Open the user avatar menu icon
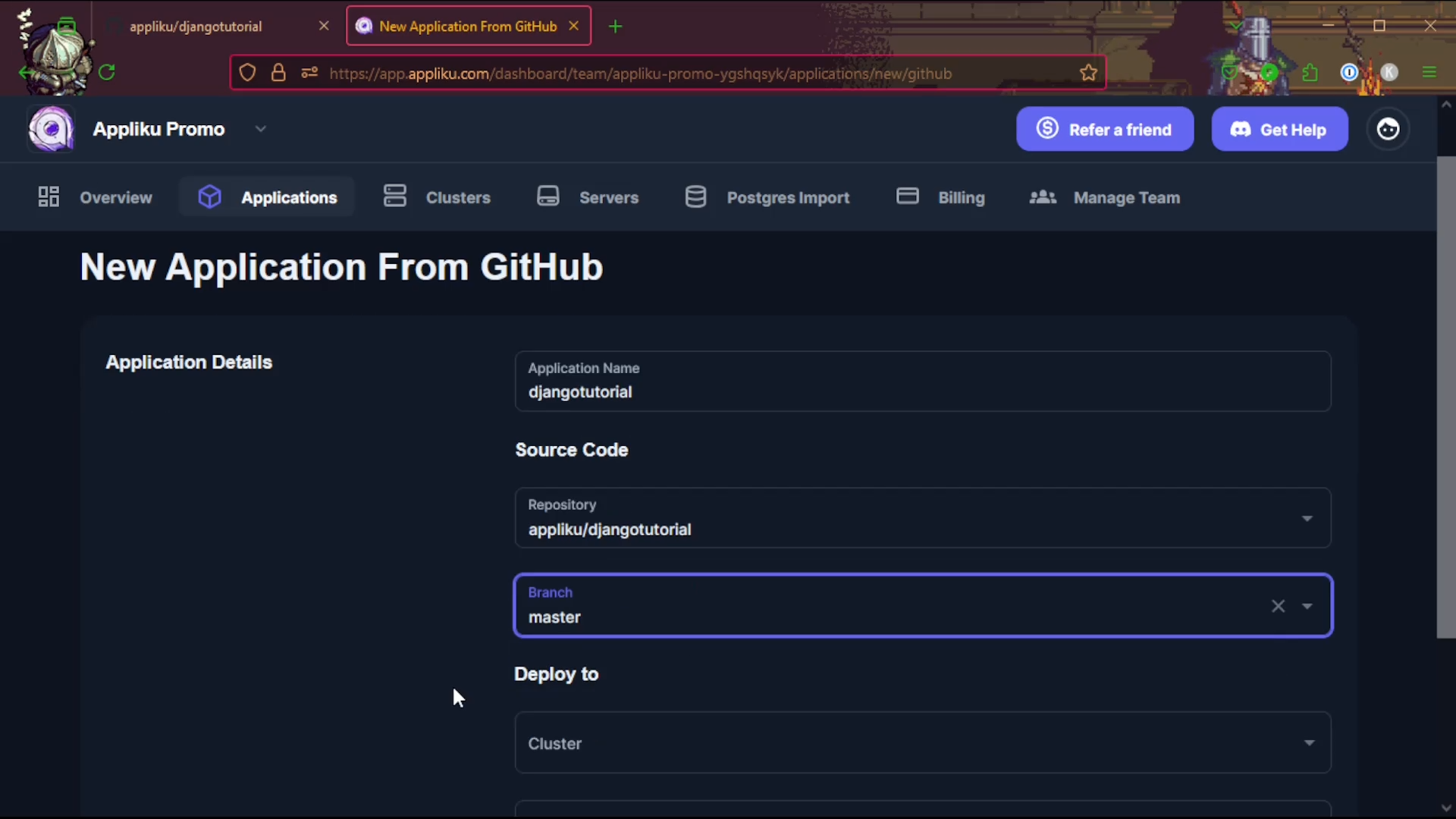The width and height of the screenshot is (1456, 819). [1388, 129]
